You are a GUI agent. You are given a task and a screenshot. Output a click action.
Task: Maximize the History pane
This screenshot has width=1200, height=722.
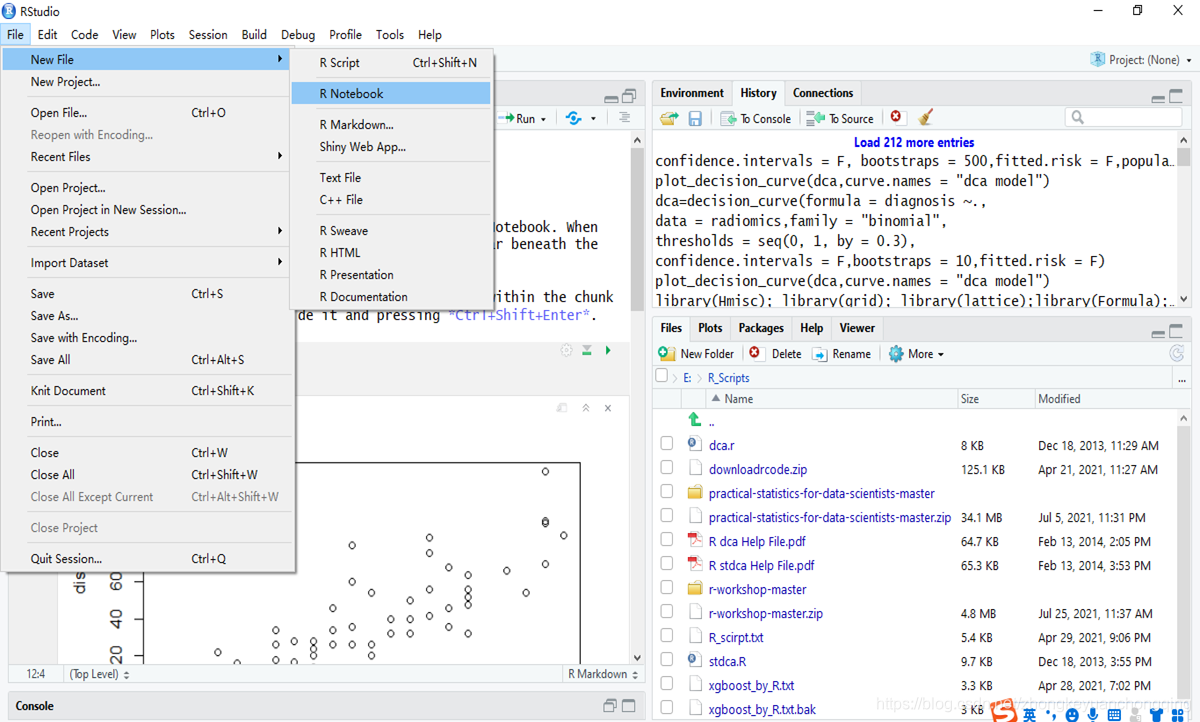[1177, 97]
